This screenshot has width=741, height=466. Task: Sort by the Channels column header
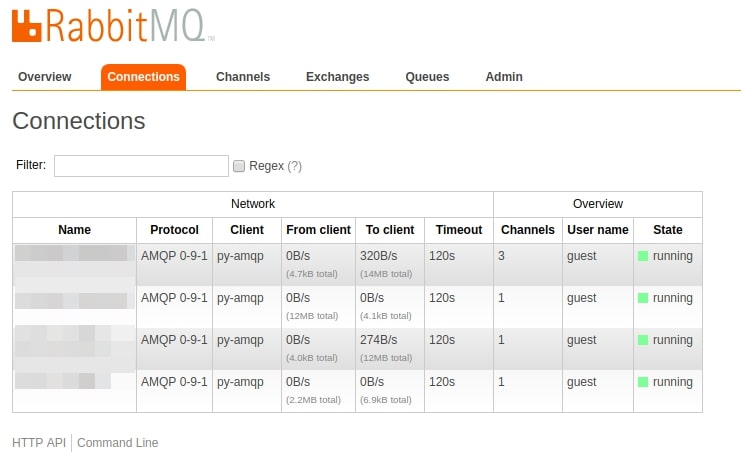528,230
